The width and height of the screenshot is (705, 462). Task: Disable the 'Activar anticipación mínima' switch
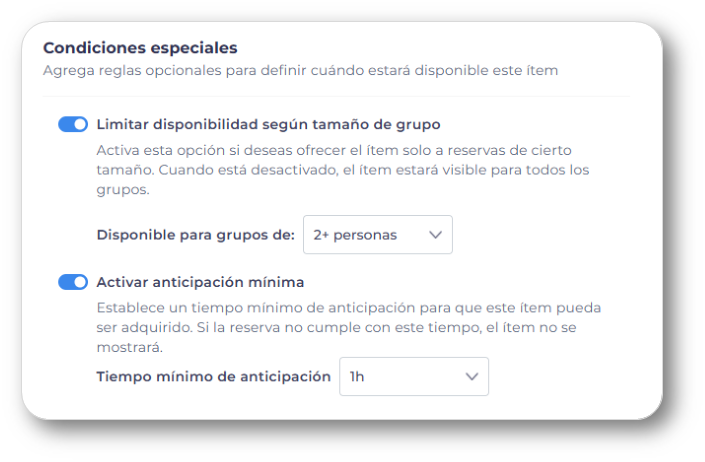click(x=73, y=282)
